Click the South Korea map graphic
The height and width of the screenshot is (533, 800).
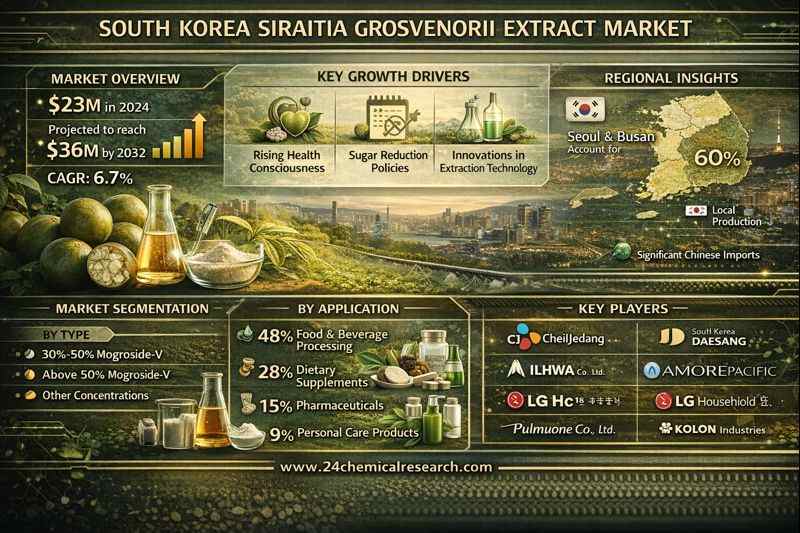click(x=697, y=146)
